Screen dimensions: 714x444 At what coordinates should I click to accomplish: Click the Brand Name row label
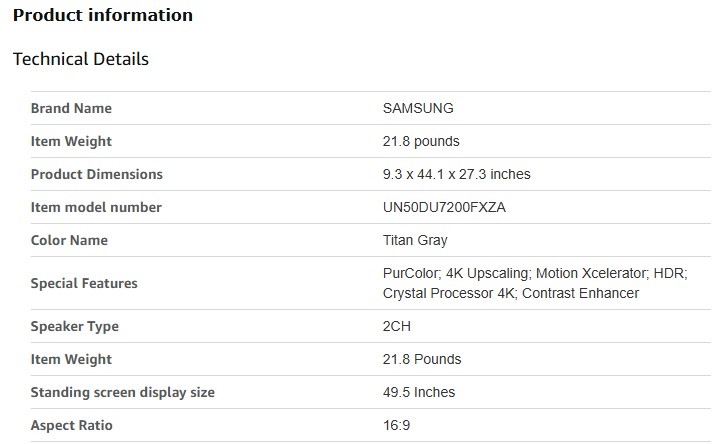pyautogui.click(x=71, y=108)
